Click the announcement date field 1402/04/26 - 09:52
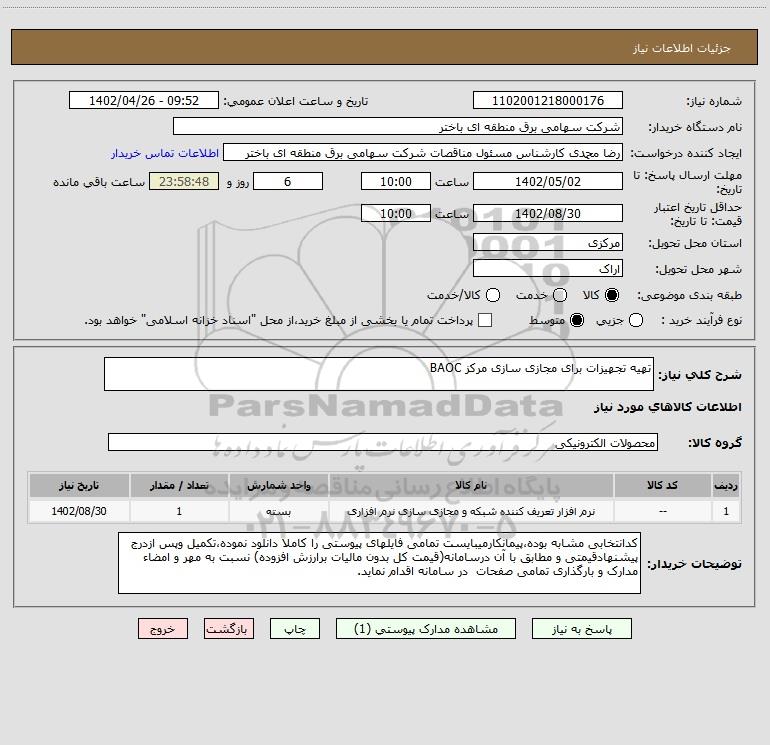This screenshot has height=745, width=770. click(144, 101)
